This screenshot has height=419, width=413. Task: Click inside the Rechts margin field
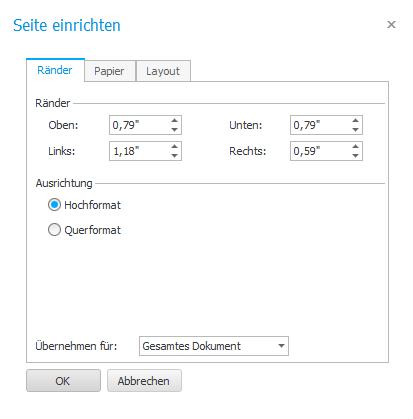[321, 151]
